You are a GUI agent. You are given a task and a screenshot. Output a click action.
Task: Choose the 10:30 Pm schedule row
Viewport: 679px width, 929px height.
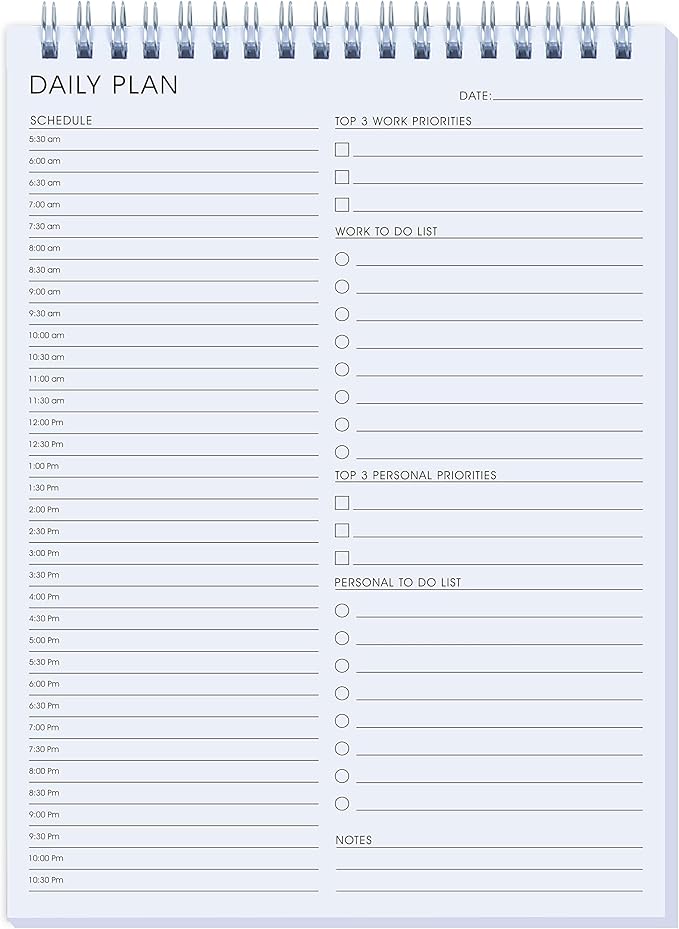click(x=174, y=880)
